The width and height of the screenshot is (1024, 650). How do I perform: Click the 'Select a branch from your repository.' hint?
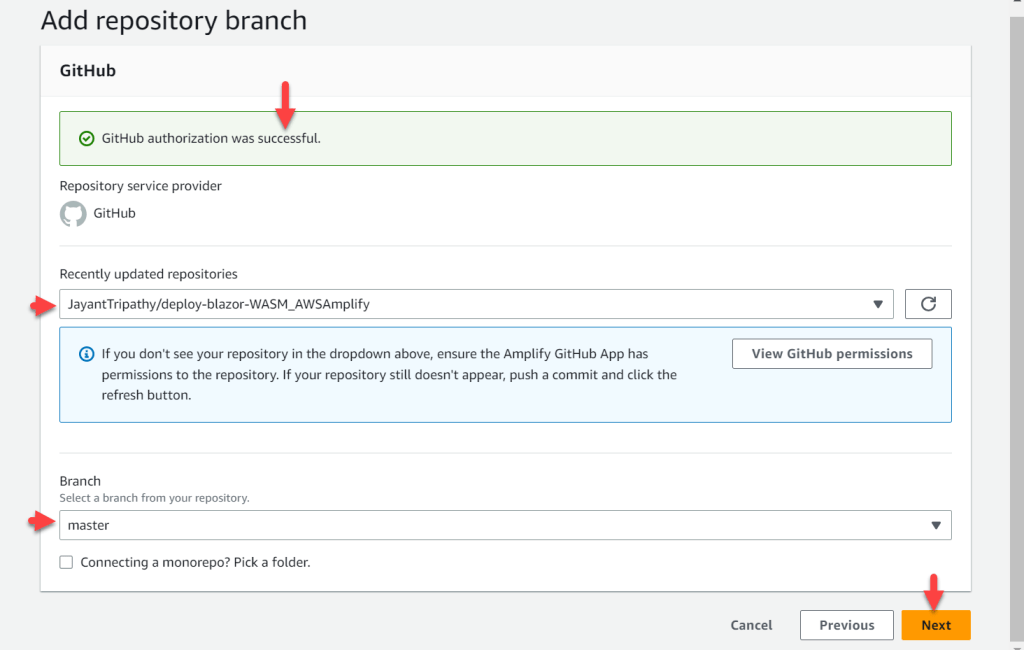click(154, 498)
